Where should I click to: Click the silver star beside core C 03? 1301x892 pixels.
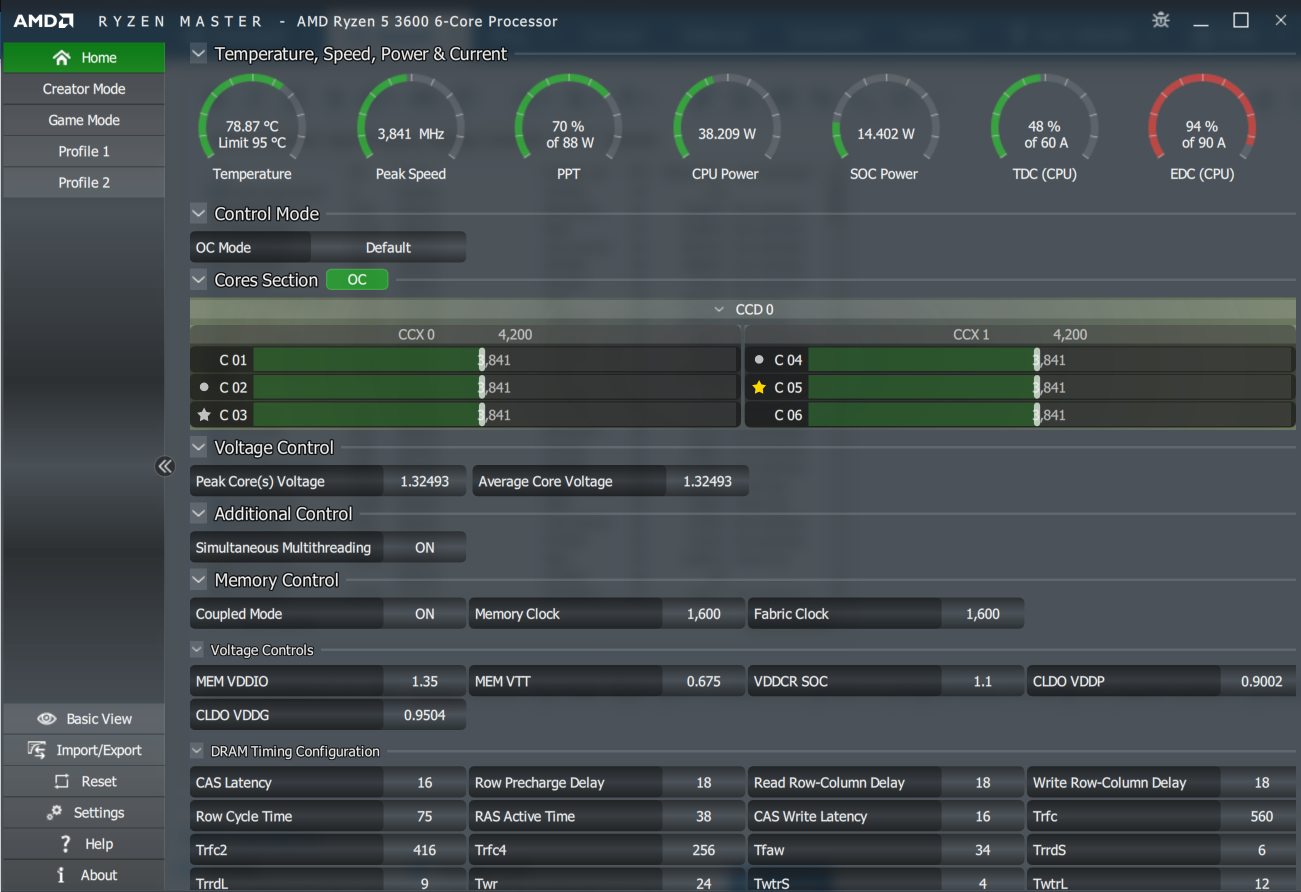click(x=205, y=415)
